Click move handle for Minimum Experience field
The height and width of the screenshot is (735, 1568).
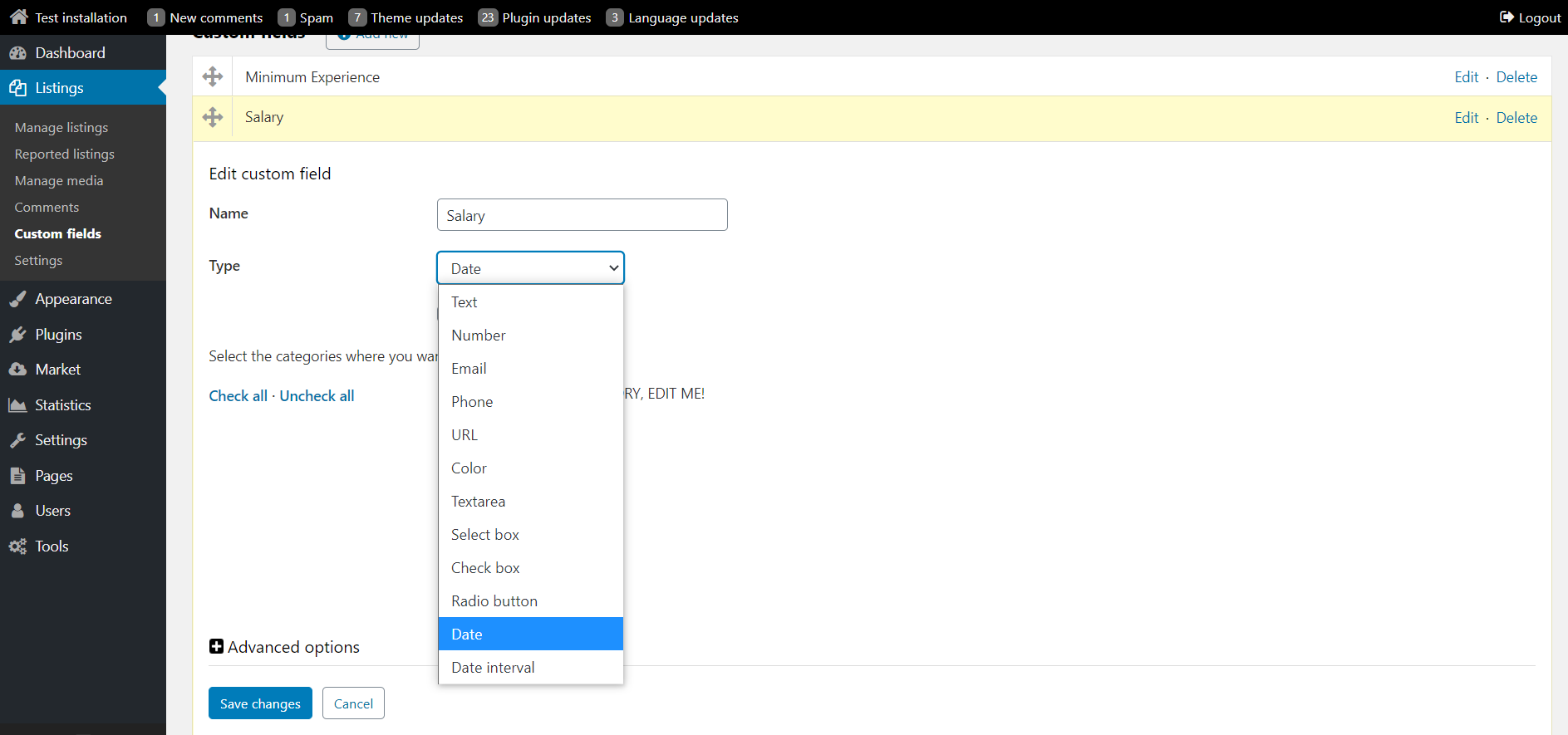coord(213,76)
